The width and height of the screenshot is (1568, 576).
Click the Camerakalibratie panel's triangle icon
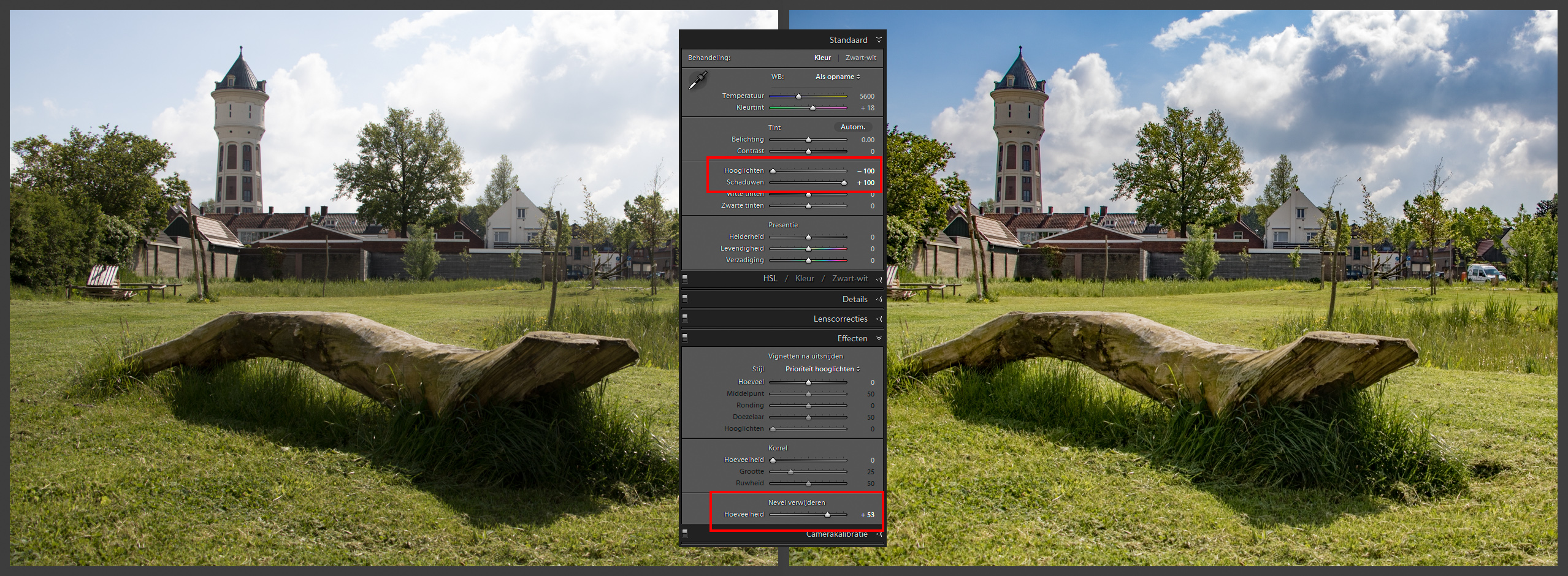point(879,534)
